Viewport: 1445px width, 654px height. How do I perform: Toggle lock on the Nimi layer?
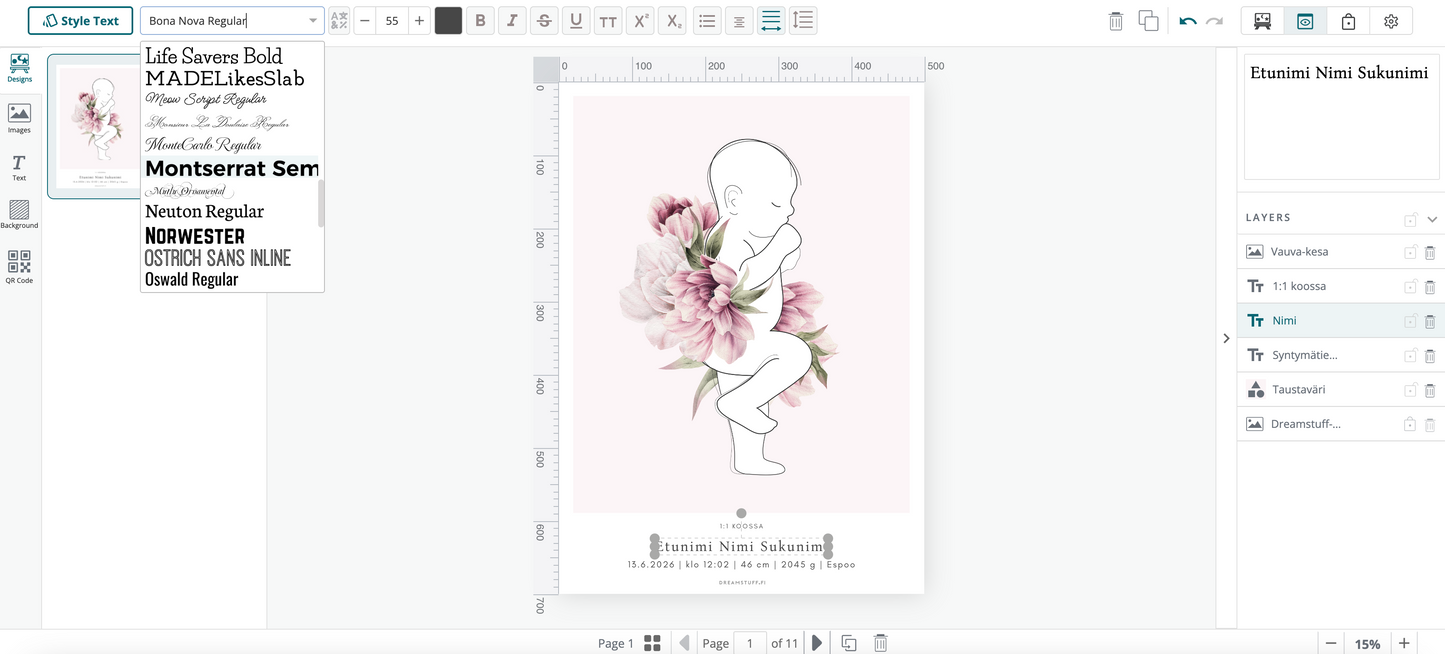tap(1410, 321)
